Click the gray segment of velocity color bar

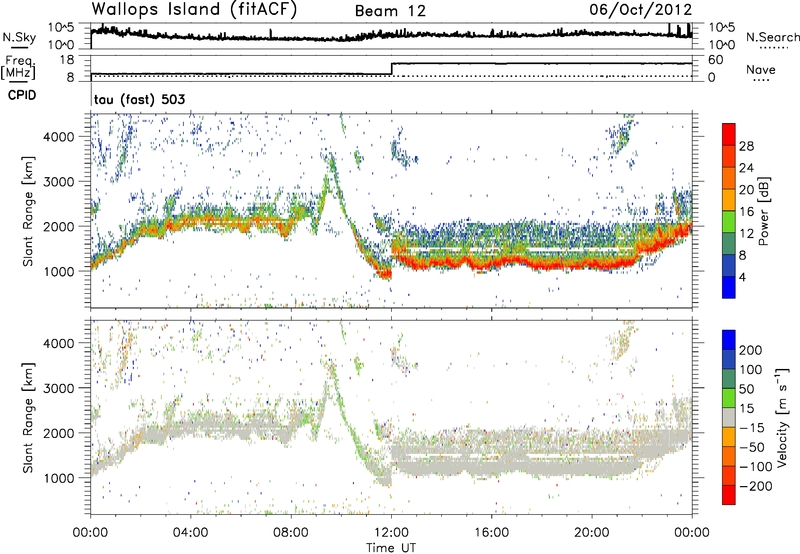729,418
